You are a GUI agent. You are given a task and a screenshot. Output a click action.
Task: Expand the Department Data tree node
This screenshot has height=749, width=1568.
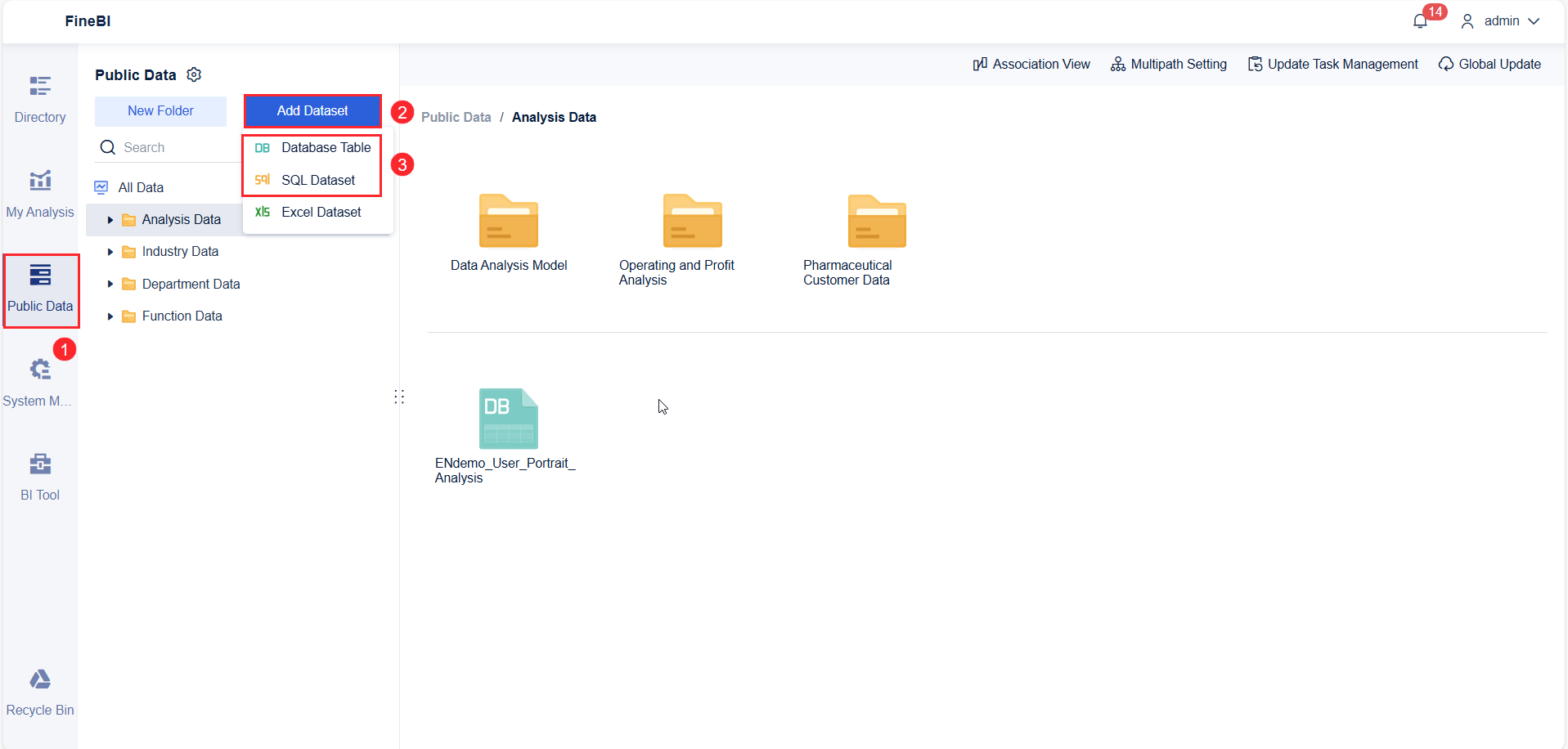click(x=110, y=284)
